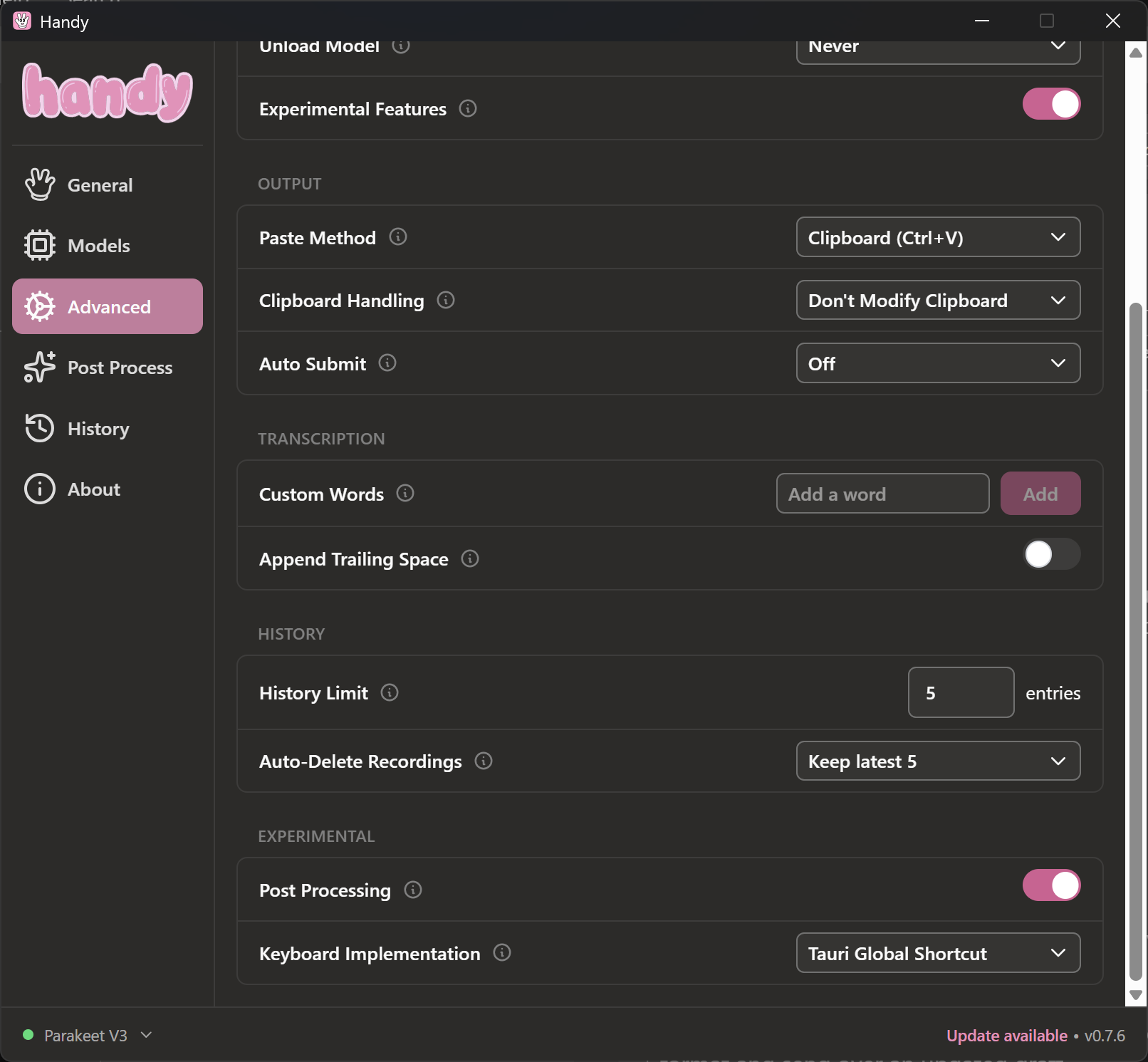Open History via the clock icon

coord(40,428)
